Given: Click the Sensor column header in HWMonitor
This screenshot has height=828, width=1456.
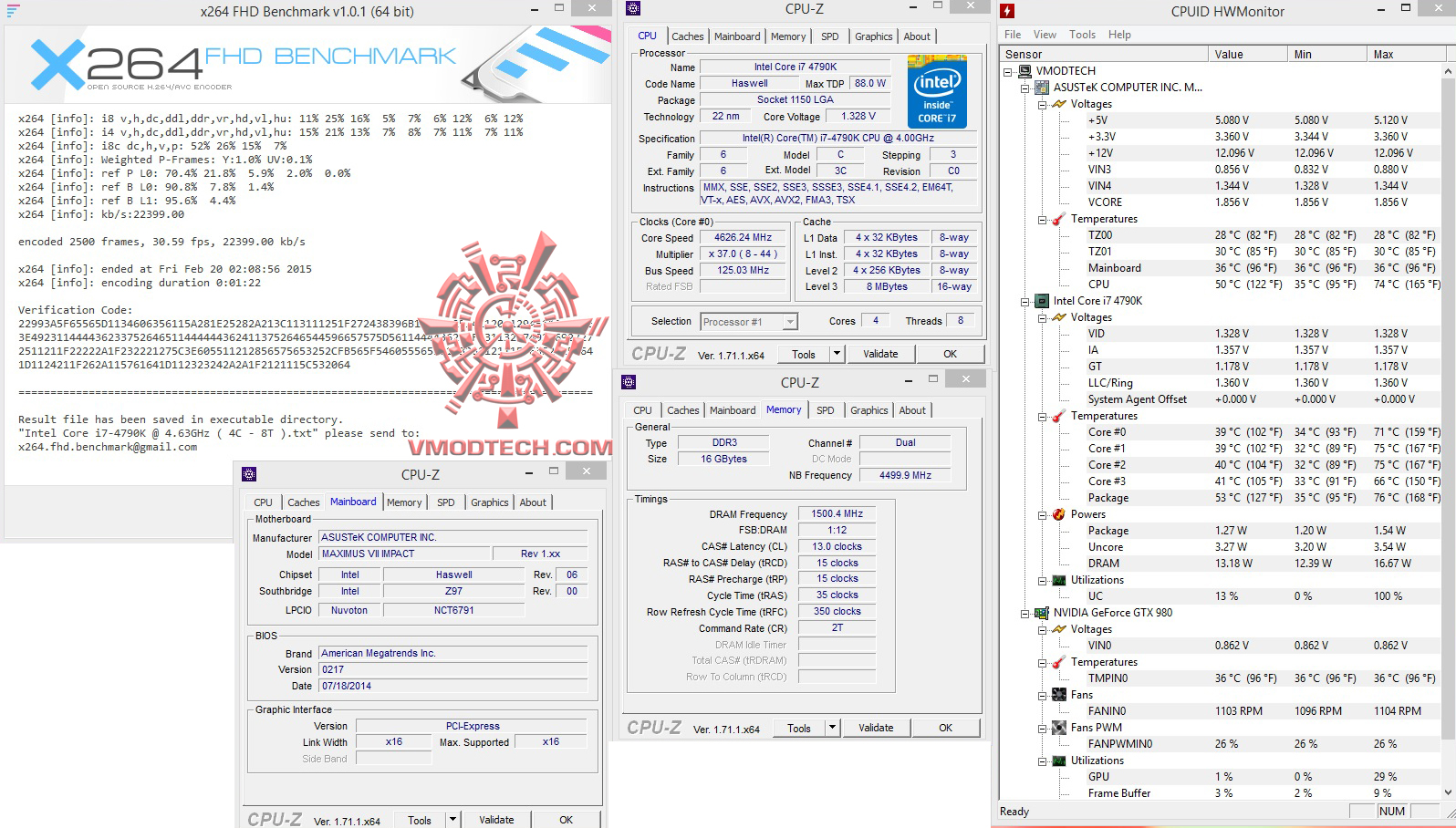Looking at the screenshot, I should 1104,54.
